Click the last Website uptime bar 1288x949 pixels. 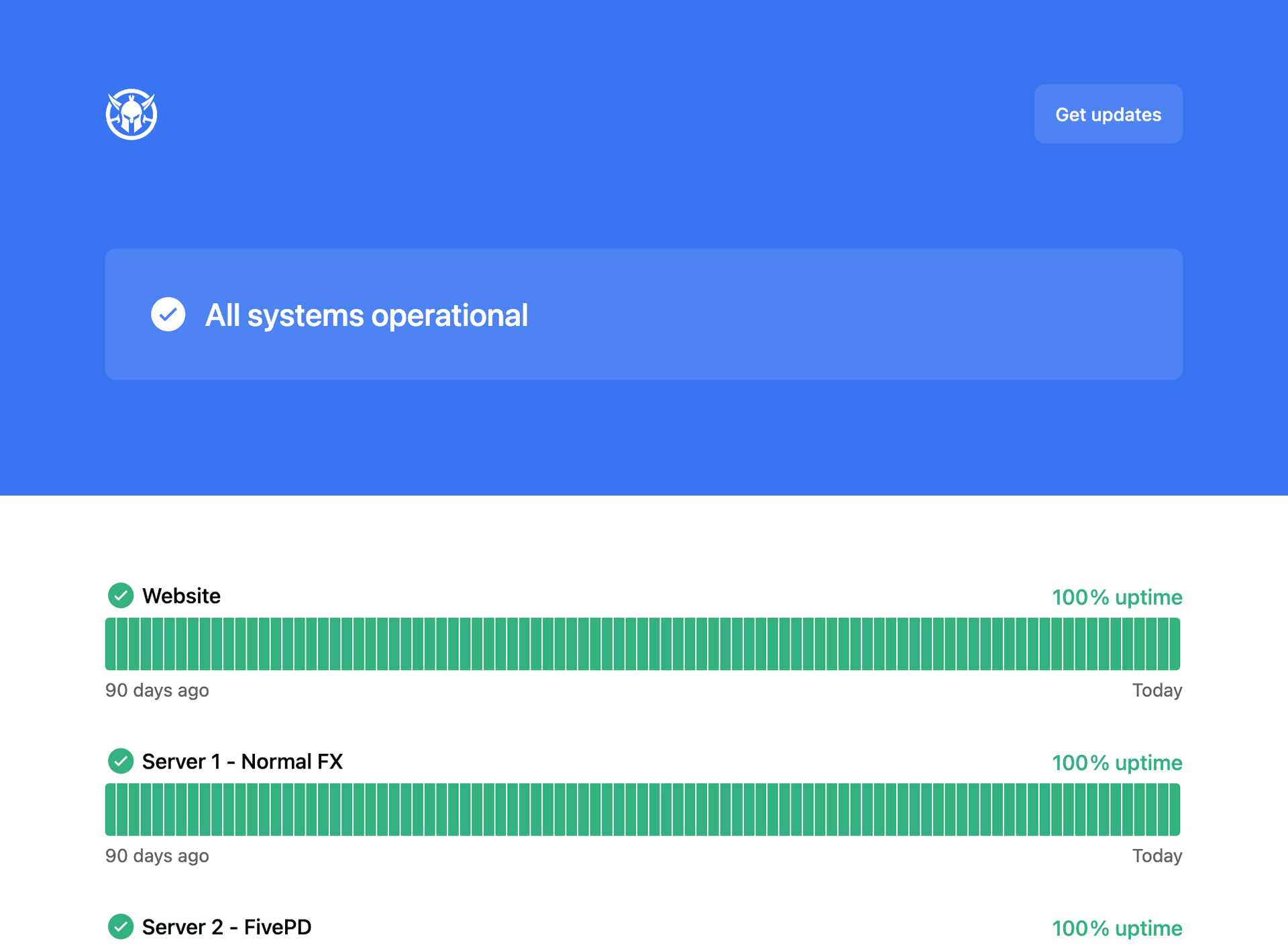coord(1175,644)
